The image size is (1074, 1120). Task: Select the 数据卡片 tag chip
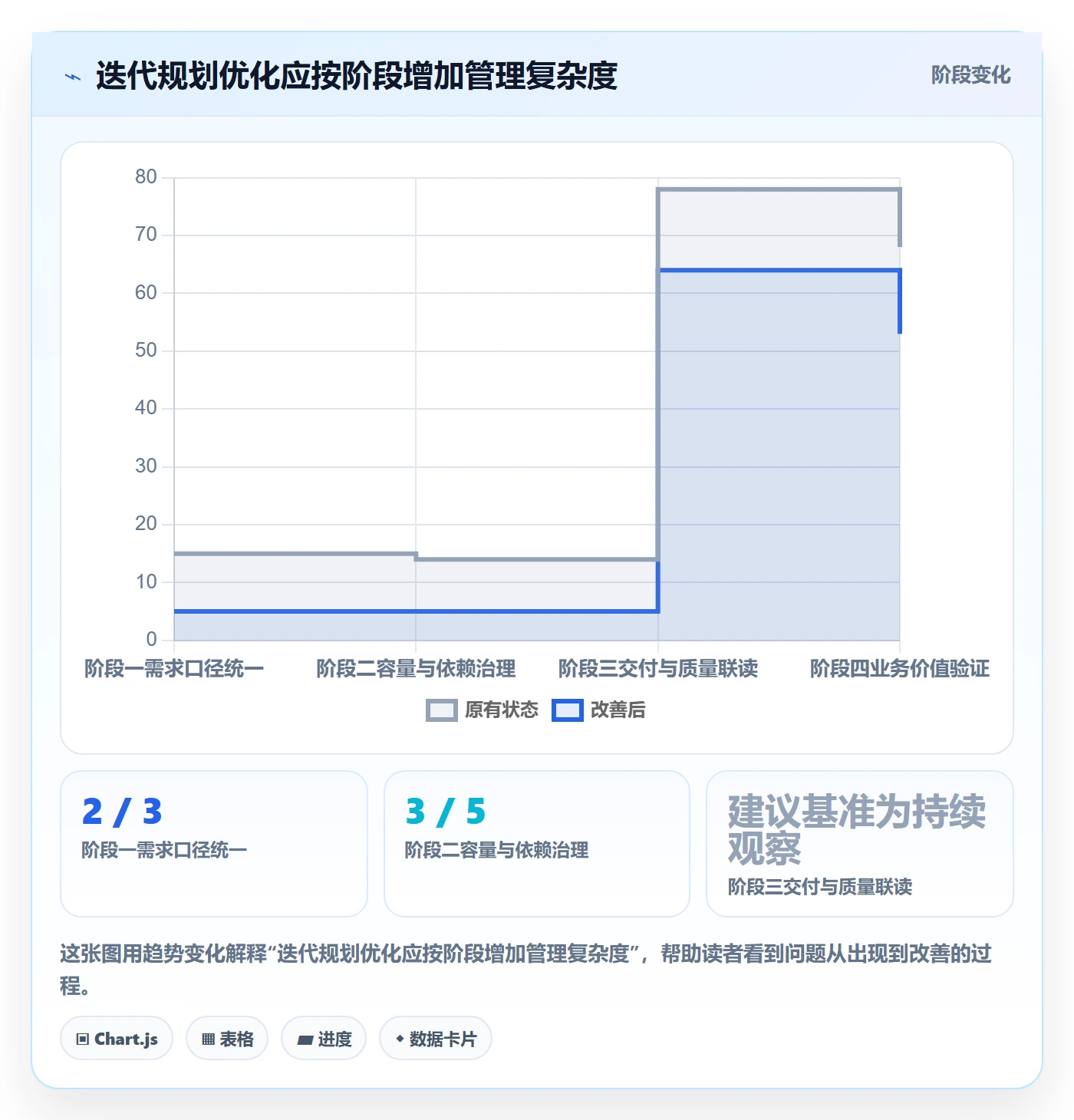click(x=436, y=1039)
